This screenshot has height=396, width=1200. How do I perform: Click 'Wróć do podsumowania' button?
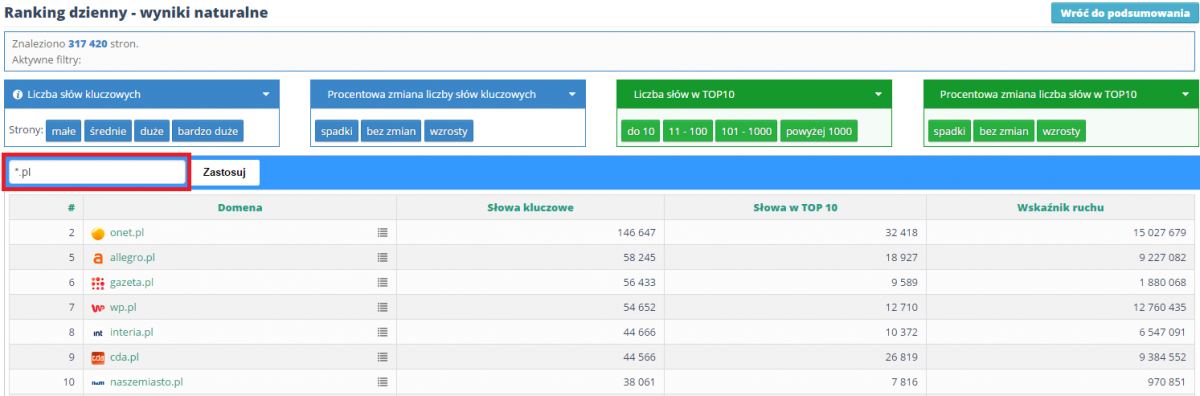point(1124,13)
